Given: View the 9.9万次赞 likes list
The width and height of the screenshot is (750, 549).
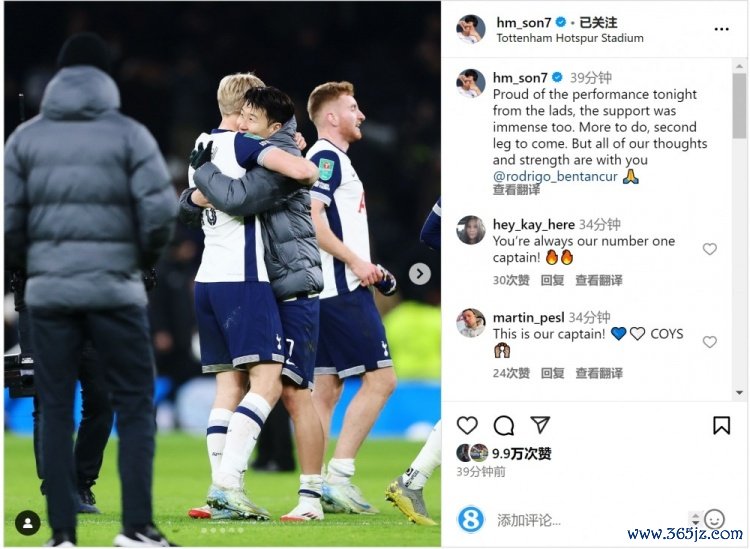Looking at the screenshot, I should tap(521, 453).
